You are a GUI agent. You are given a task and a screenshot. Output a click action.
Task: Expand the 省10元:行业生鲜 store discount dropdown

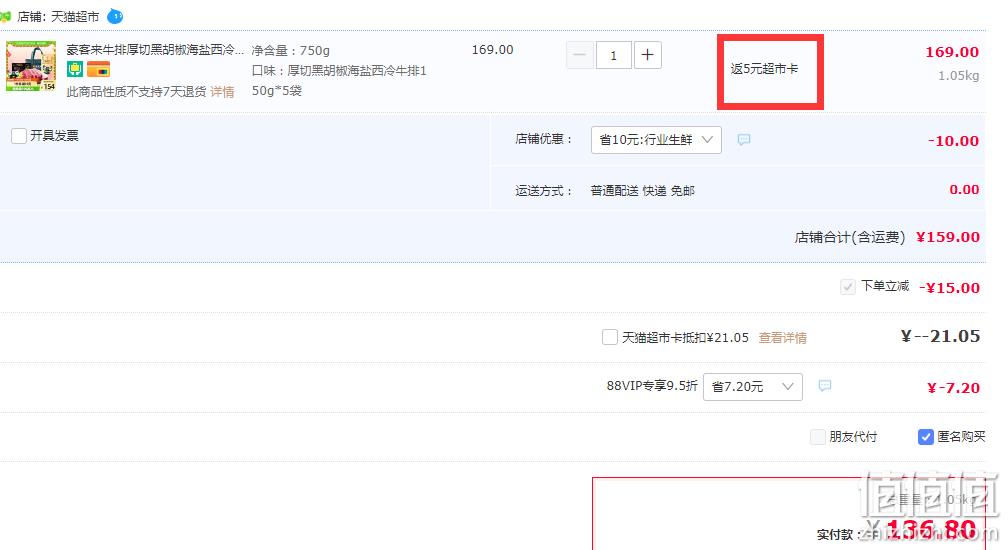656,139
